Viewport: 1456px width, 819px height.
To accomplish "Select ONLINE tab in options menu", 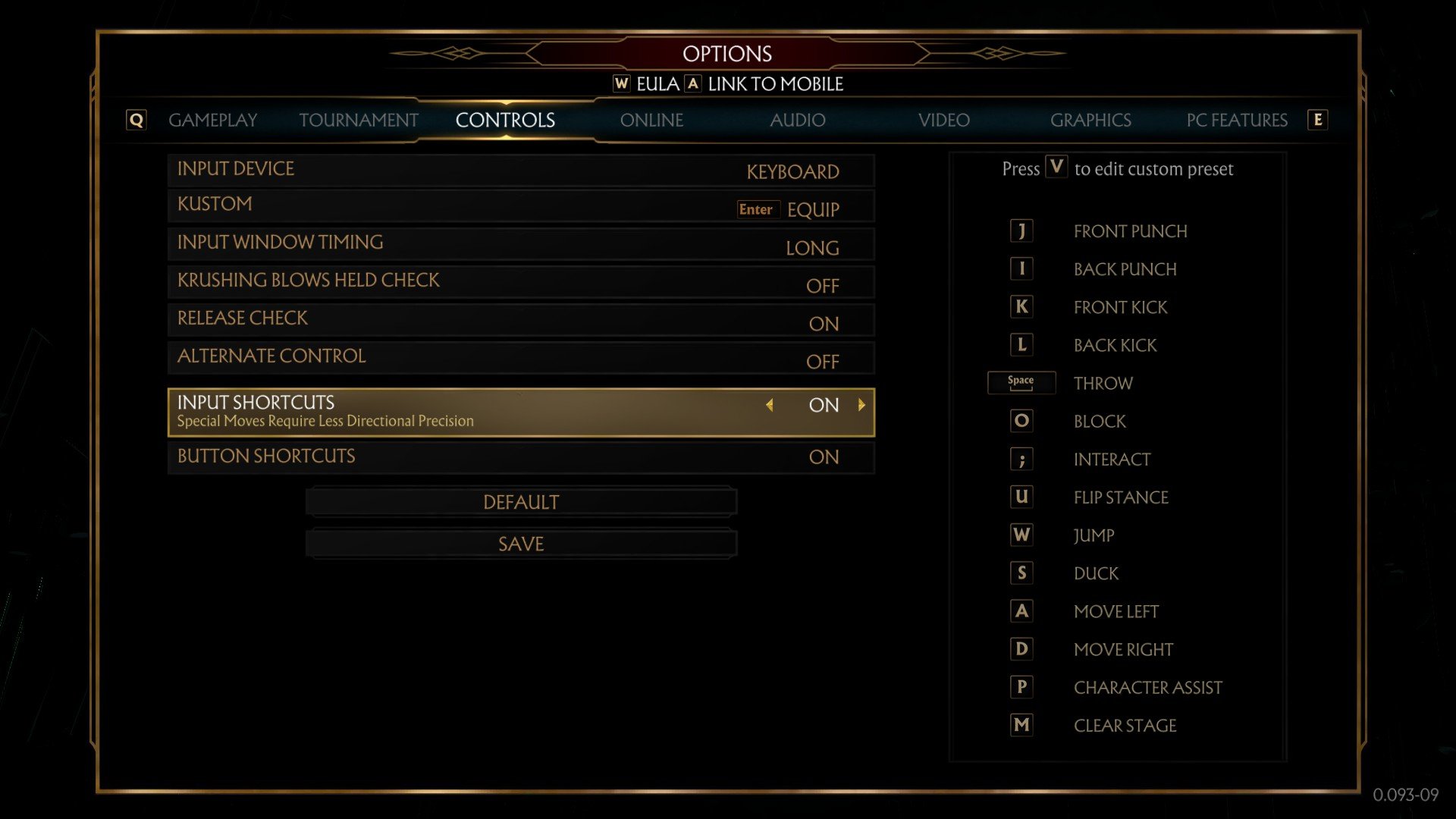I will click(x=651, y=119).
